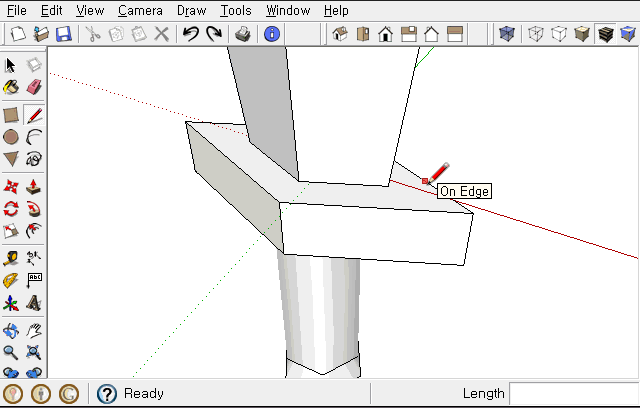Select the Freehand tool
Viewport: 640px width, 408px height.
34,159
